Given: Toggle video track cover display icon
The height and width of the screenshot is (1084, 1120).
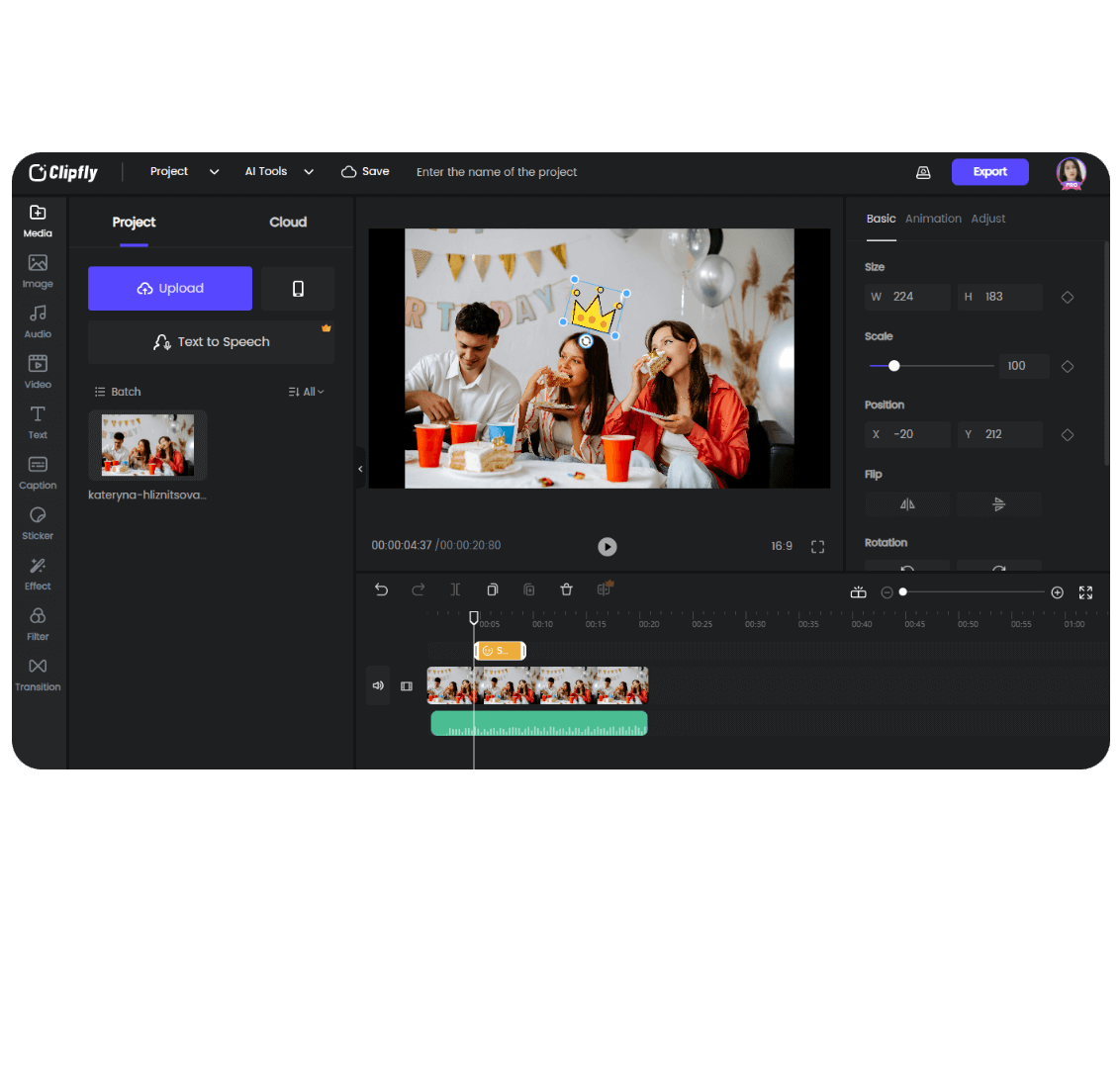Looking at the screenshot, I should pyautogui.click(x=406, y=684).
